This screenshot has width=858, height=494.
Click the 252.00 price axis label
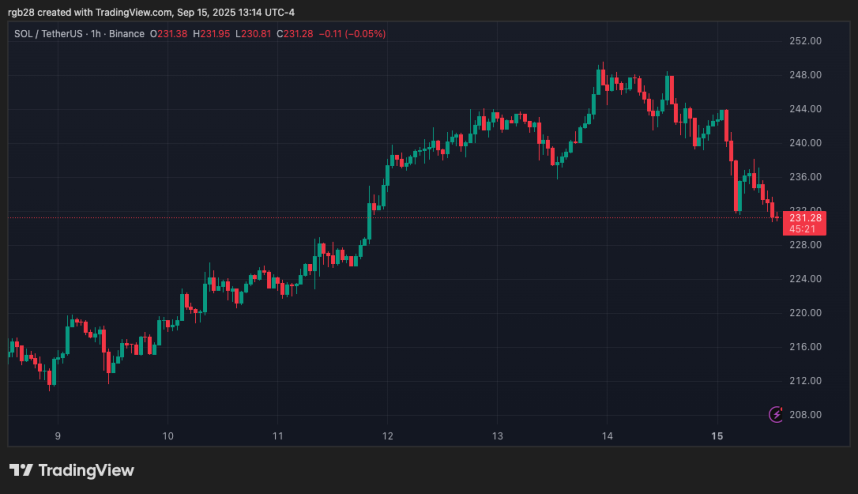tap(805, 41)
